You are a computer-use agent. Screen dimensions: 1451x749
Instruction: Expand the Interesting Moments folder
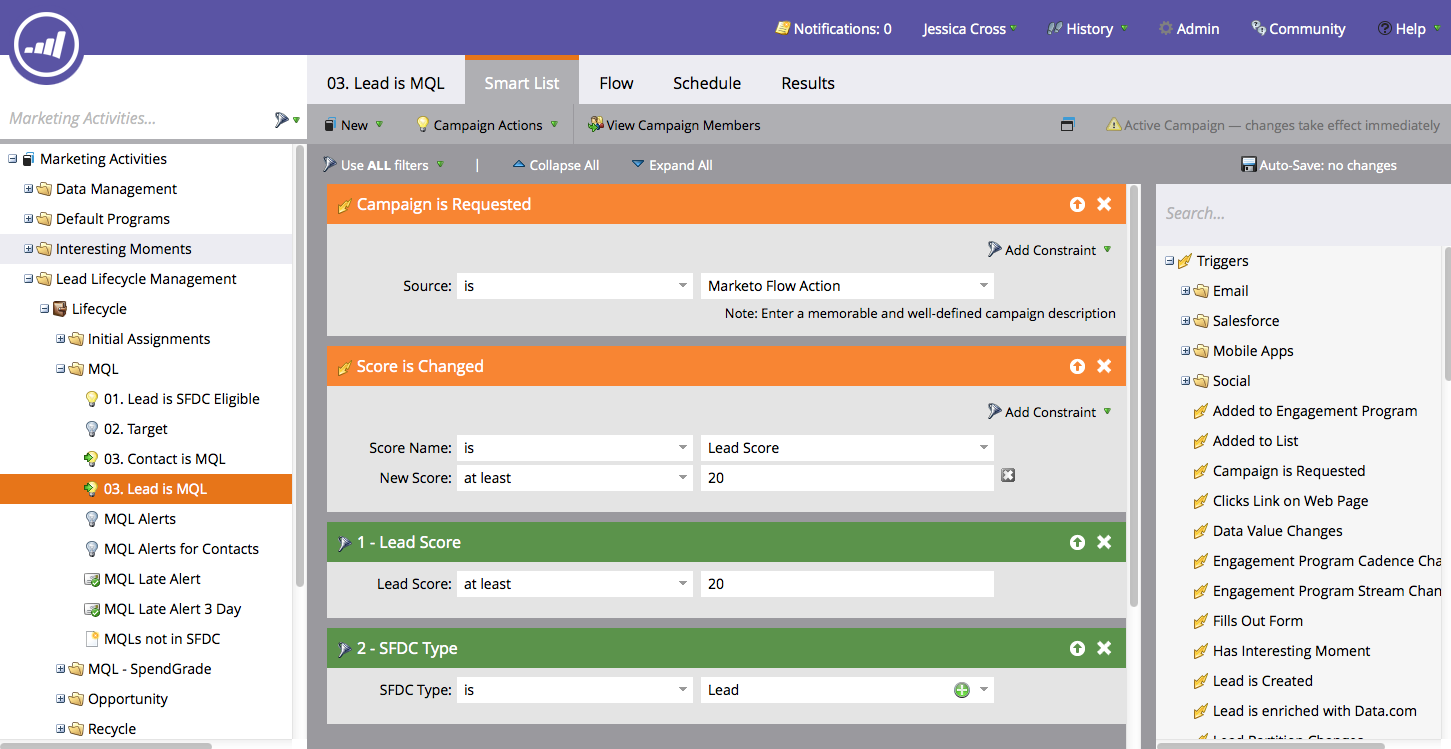pos(28,249)
